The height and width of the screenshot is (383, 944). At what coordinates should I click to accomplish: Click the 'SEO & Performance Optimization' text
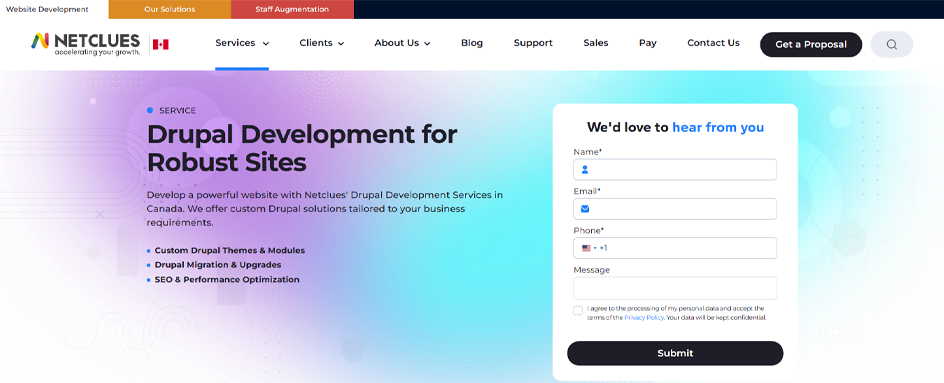[227, 279]
